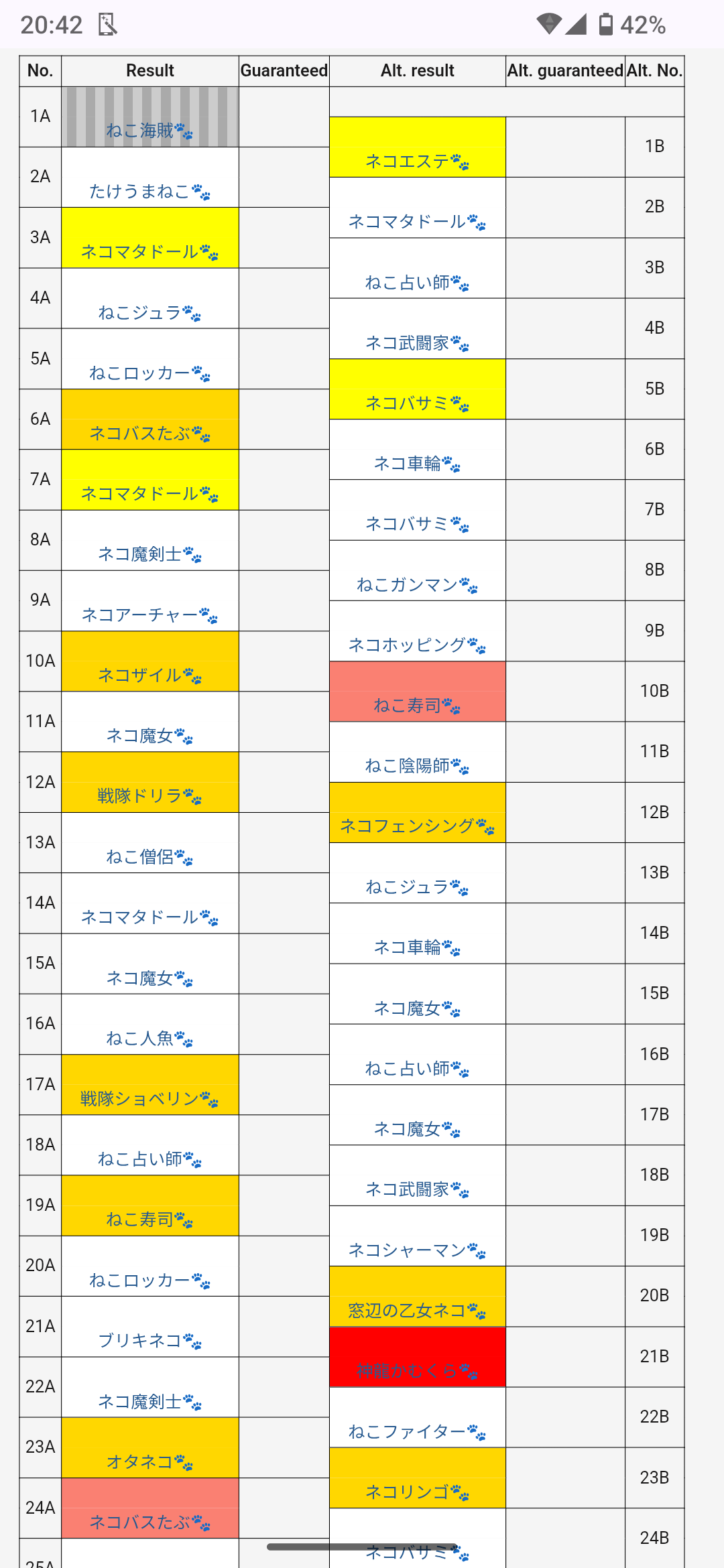Tap paw icon beside 戦隊ショベリン

pos(209,1100)
